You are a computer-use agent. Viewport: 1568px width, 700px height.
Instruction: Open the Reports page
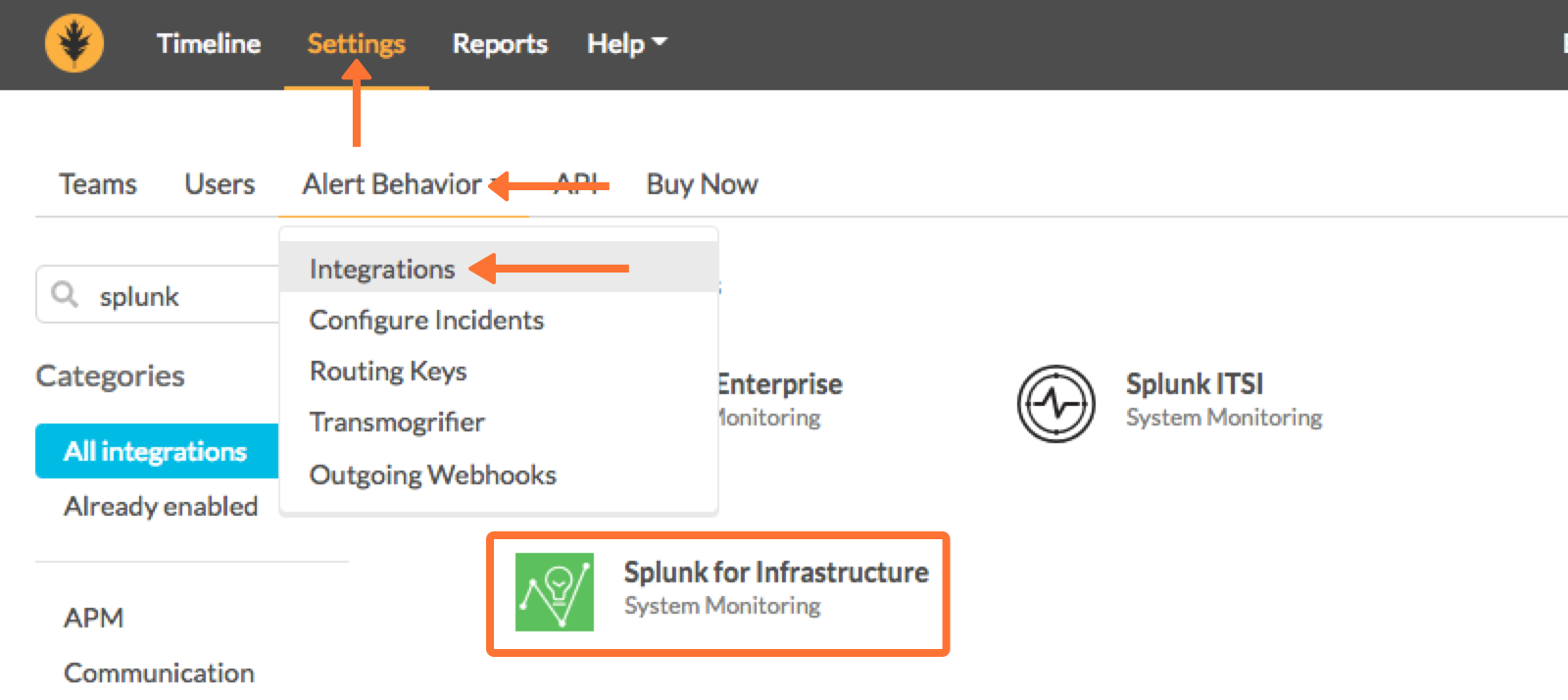[500, 44]
